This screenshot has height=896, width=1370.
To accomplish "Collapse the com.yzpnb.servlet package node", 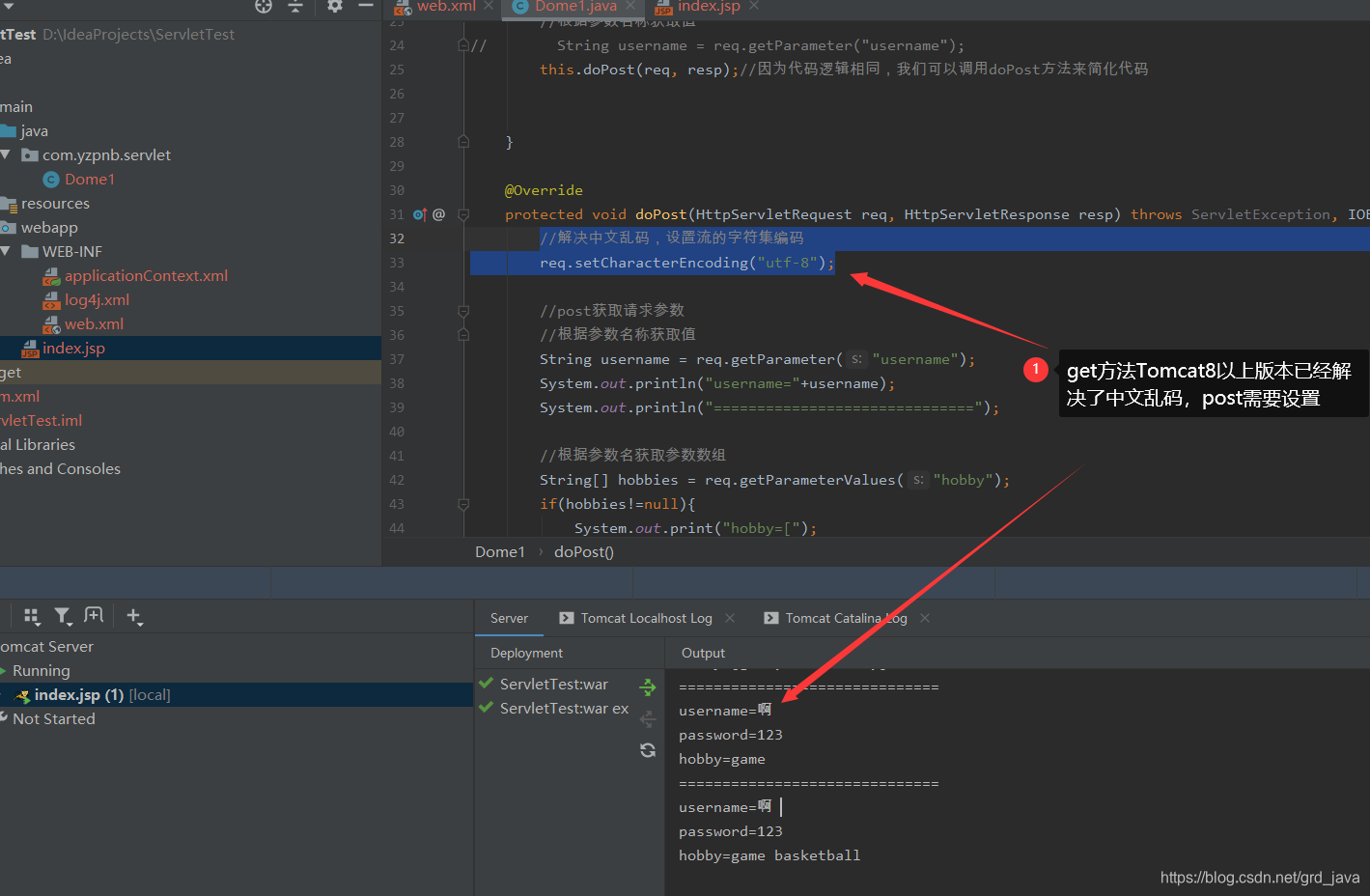I will point(6,154).
